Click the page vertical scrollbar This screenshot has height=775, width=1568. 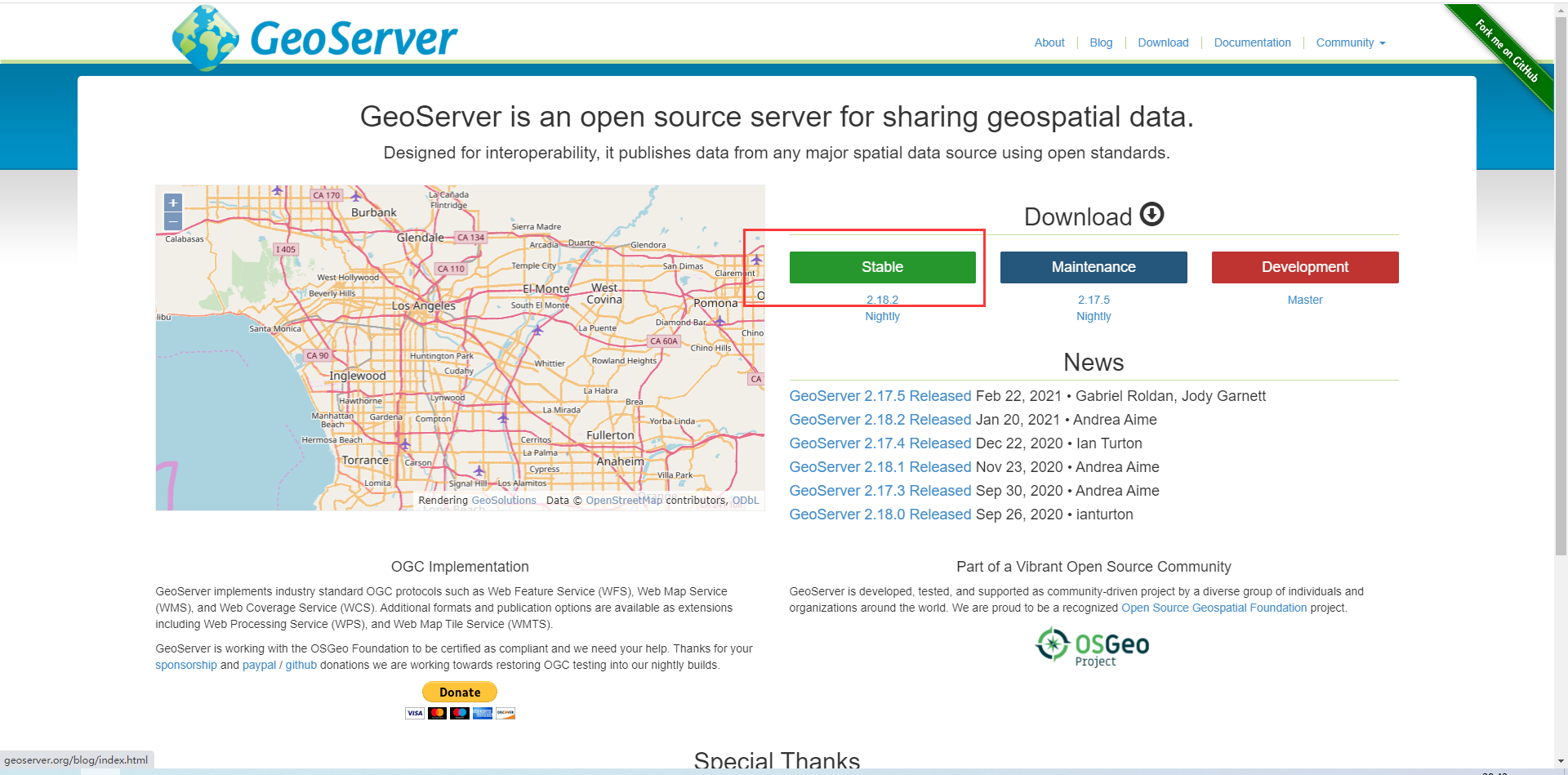tap(1561, 286)
